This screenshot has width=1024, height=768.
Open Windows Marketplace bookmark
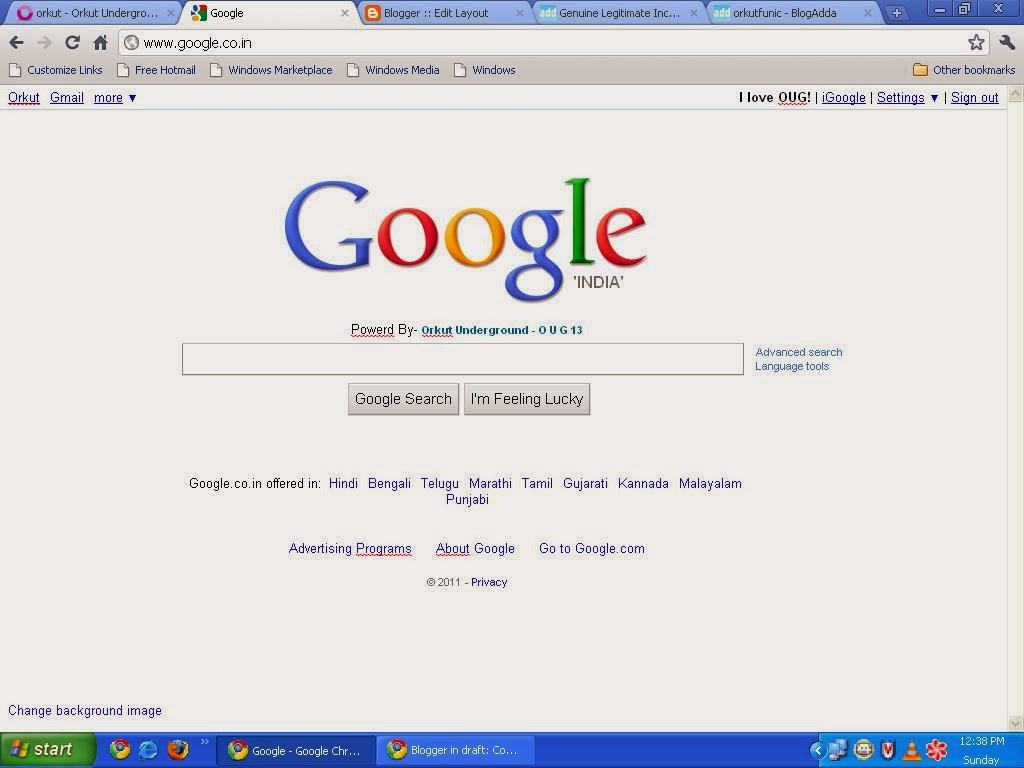[271, 70]
